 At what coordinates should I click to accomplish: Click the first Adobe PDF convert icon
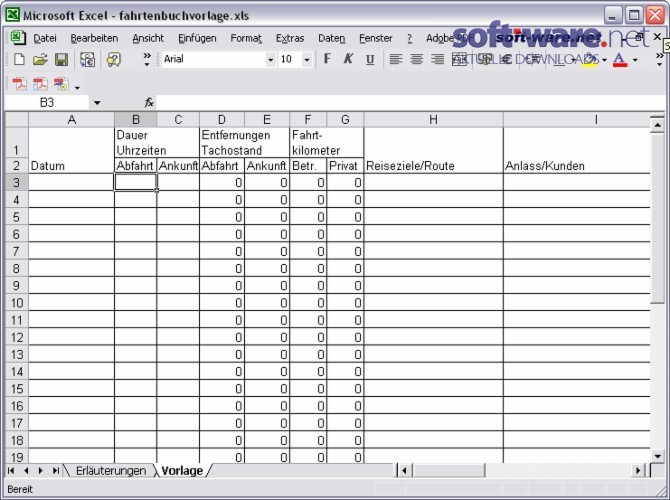click(19, 84)
